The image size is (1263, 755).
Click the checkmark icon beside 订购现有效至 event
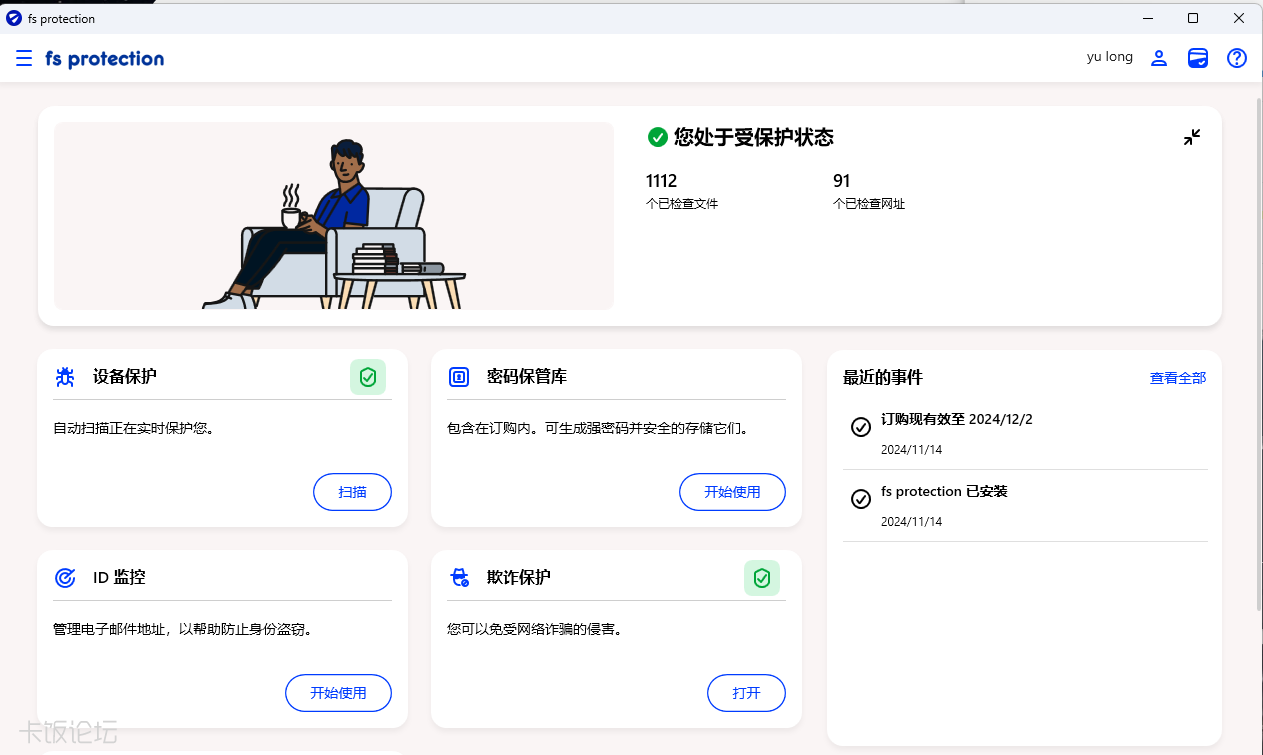(x=860, y=427)
